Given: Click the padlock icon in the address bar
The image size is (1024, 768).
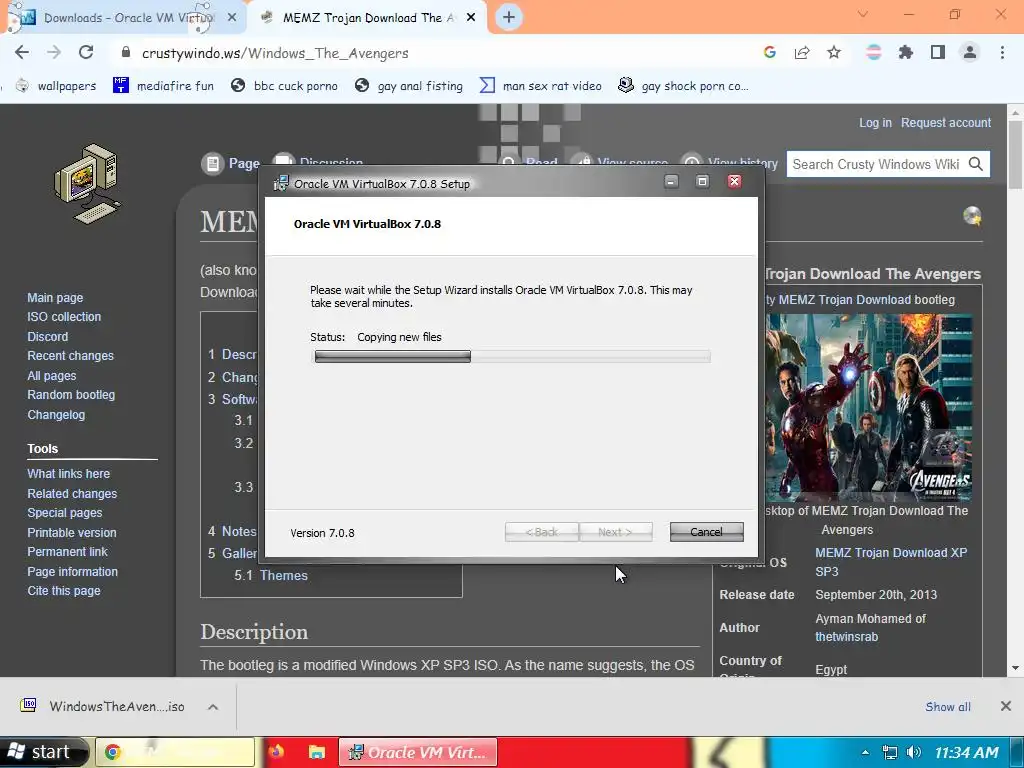Looking at the screenshot, I should [x=126, y=53].
